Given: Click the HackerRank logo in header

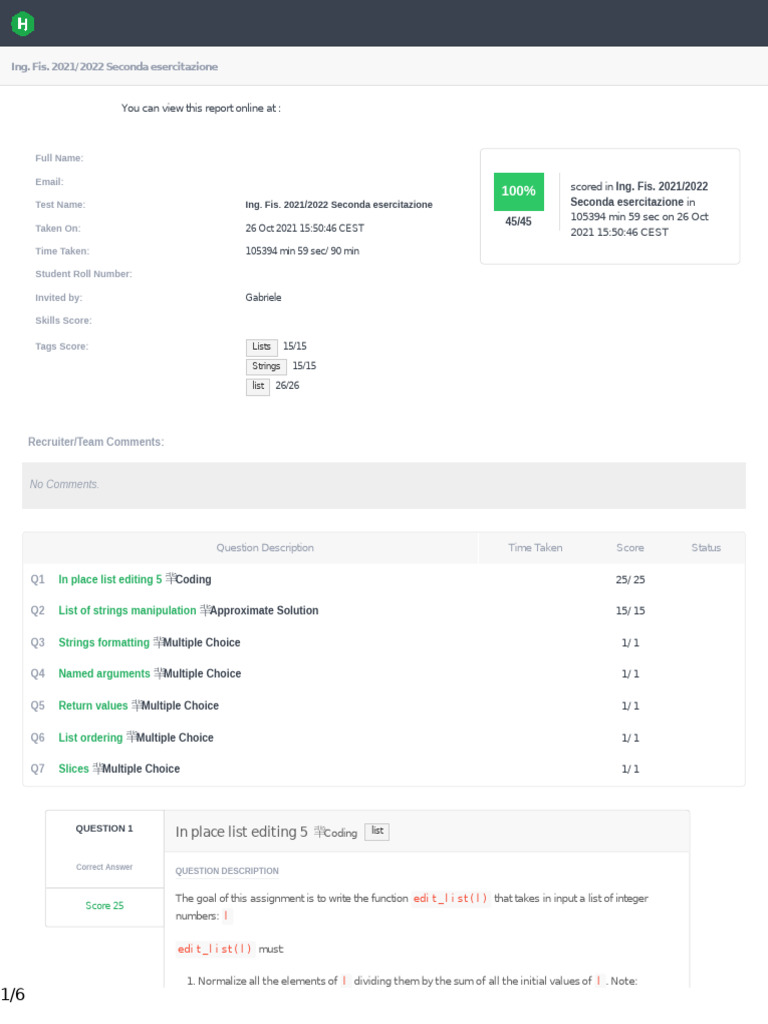Looking at the screenshot, I should 22,23.
